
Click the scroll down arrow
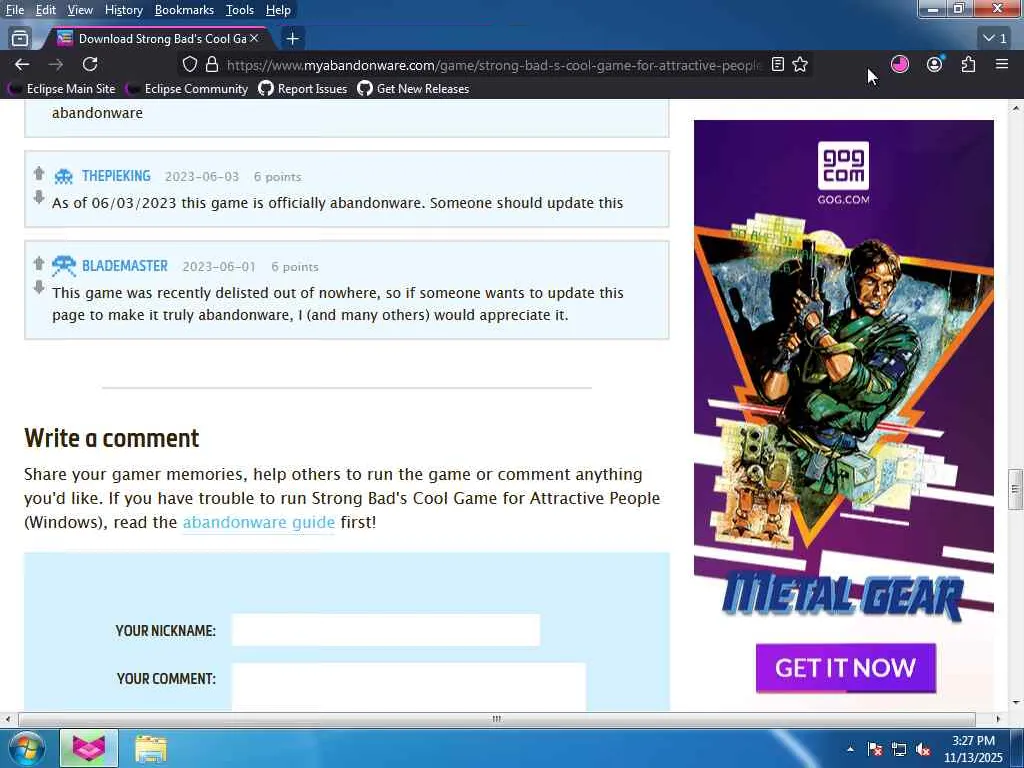coord(1015,703)
